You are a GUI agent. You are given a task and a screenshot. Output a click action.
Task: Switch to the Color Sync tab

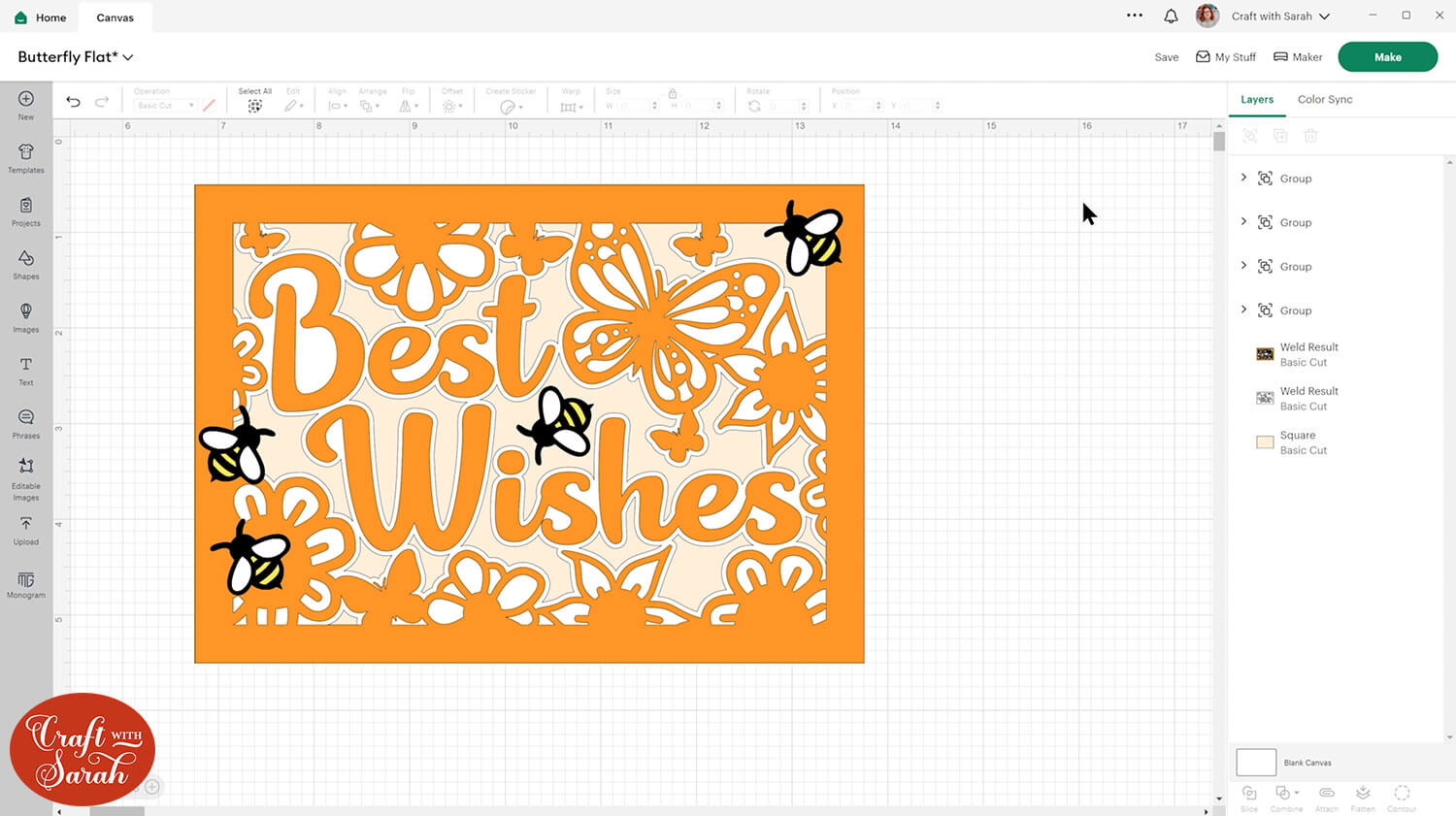[1325, 99]
